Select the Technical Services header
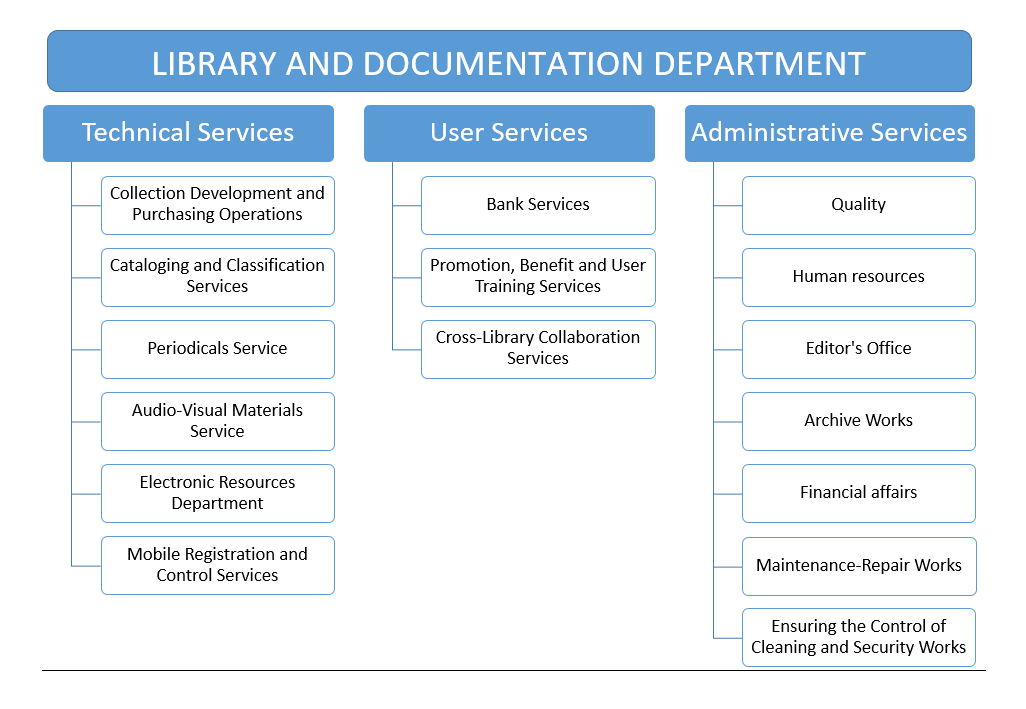The width and height of the screenshot is (1026, 709). pos(188,133)
